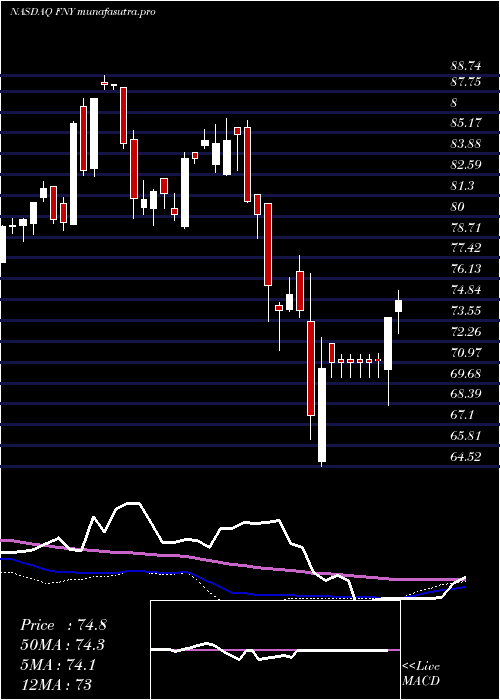
Task: Click the 70.97 price axis label
Action: pos(466,353)
